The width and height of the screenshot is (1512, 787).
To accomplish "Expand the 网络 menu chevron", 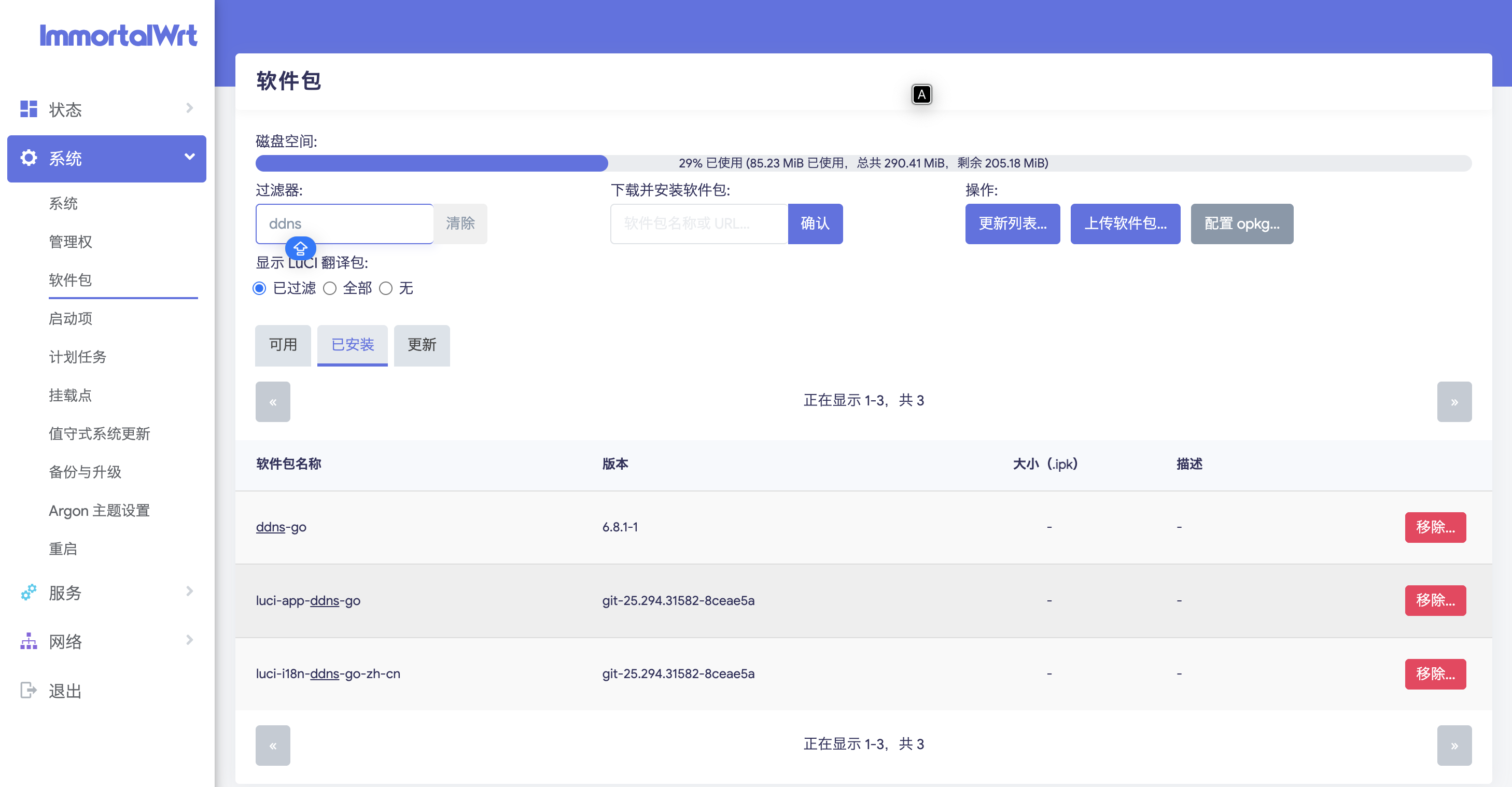I will (x=189, y=640).
